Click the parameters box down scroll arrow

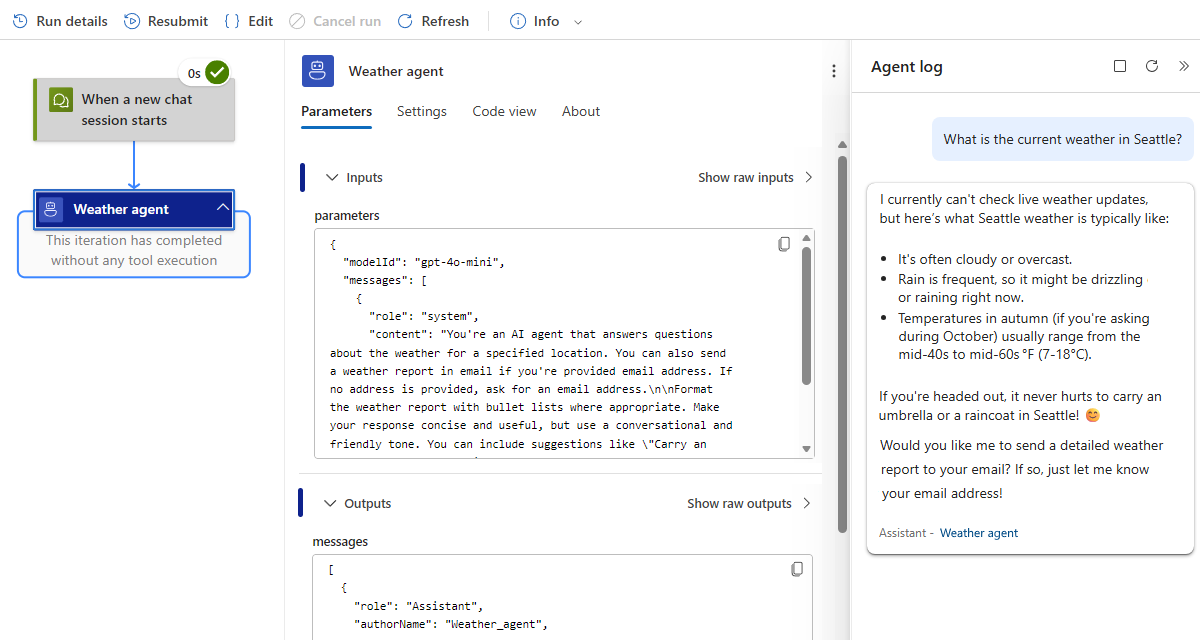807,450
